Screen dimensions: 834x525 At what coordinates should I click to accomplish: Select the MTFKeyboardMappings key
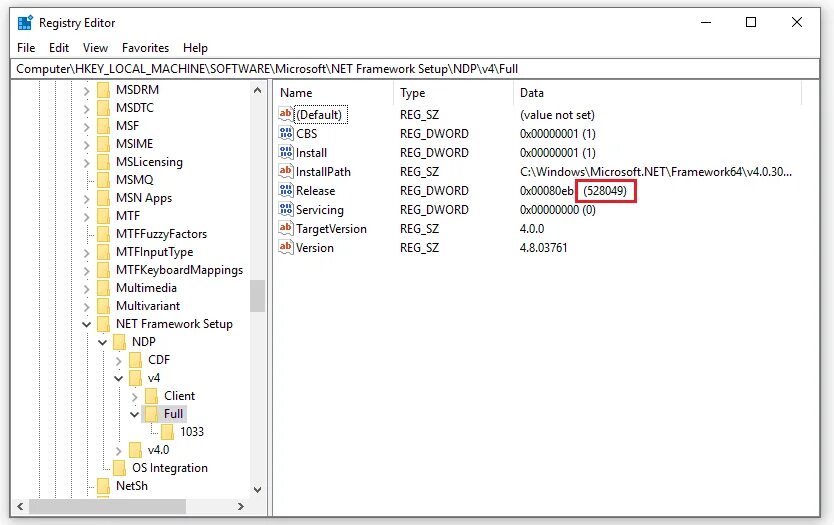point(179,270)
